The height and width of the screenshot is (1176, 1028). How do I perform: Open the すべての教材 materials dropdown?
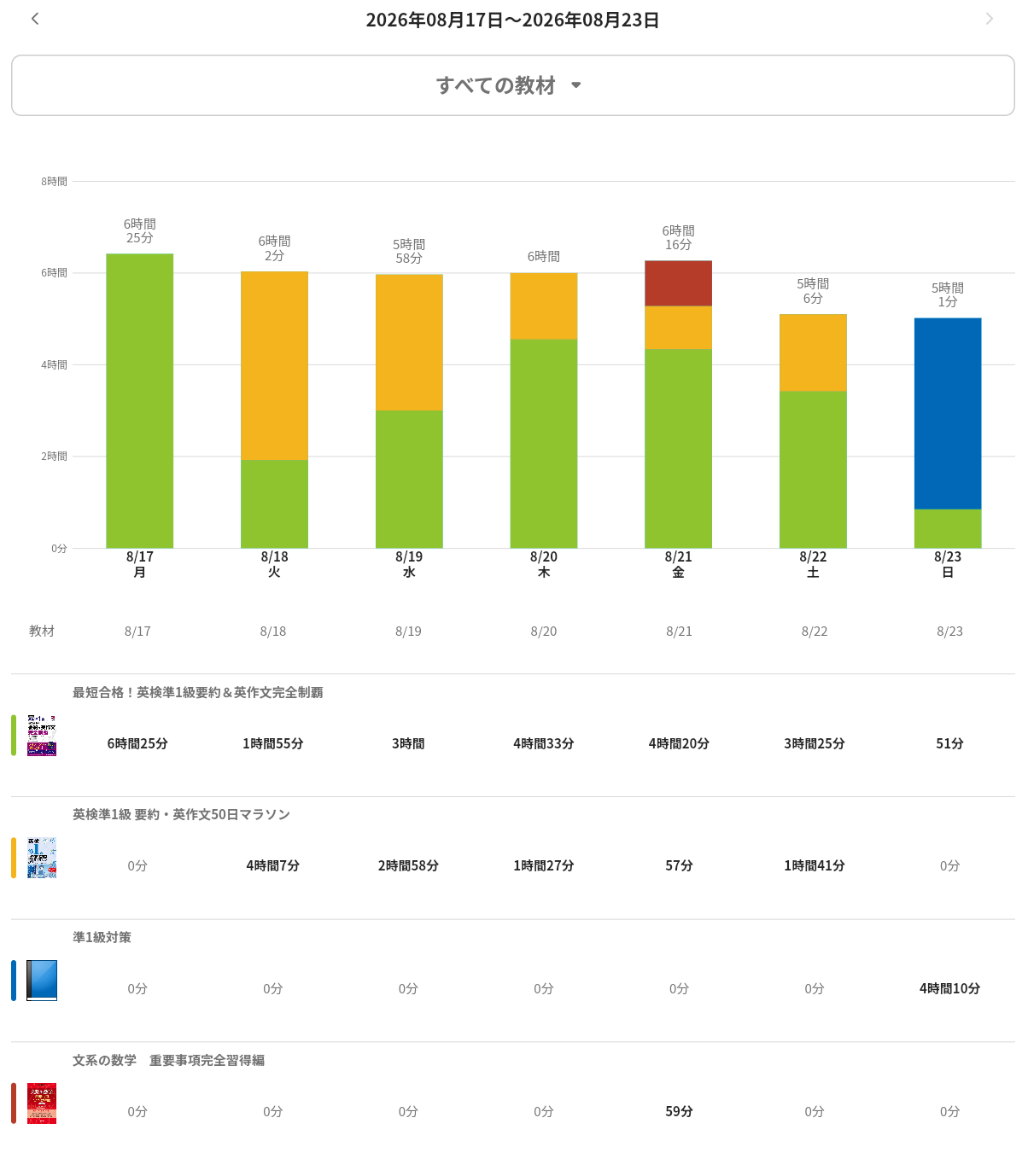click(x=513, y=85)
